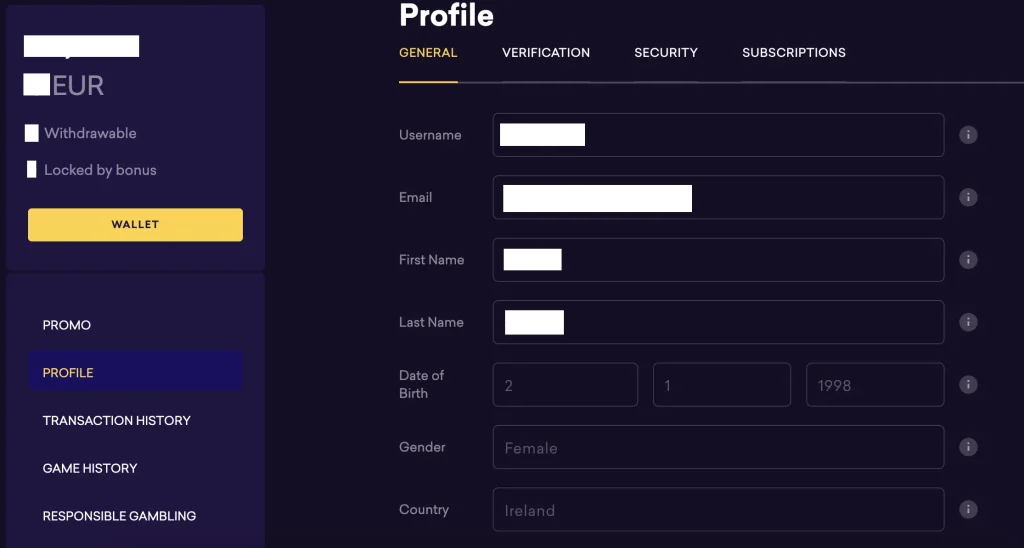
Task: Click info icon next to Last Name
Action: [968, 322]
